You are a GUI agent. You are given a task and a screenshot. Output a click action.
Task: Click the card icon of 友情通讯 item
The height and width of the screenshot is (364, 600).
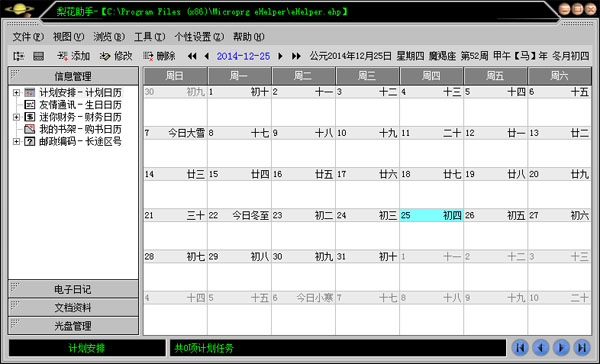tap(29, 104)
